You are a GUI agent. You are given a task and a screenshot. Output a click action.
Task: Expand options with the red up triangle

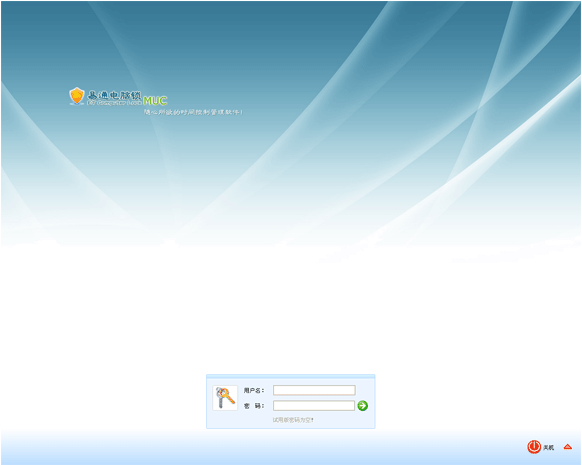pos(568,447)
